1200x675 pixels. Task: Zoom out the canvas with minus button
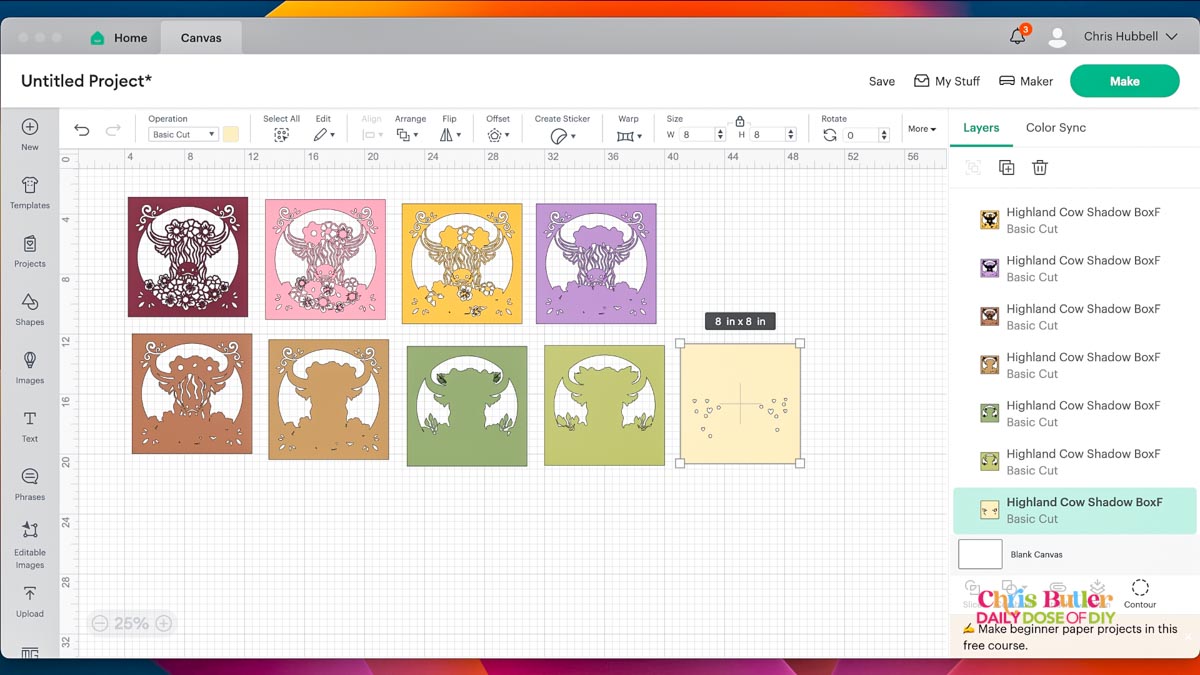tap(100, 623)
